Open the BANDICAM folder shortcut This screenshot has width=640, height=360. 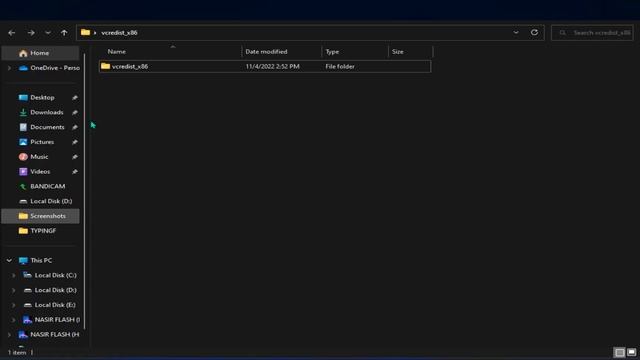coord(42,187)
